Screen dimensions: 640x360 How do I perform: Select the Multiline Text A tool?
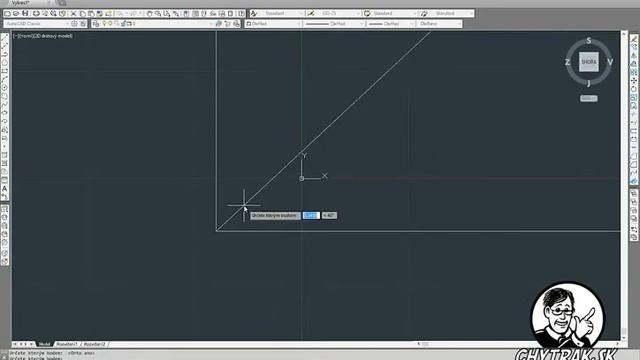4,189
